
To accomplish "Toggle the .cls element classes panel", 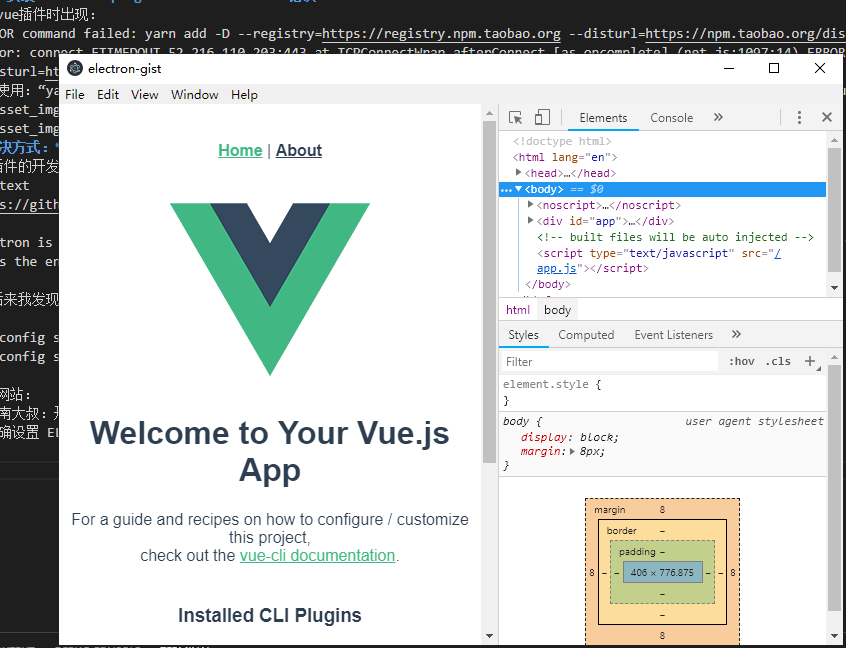I will pos(777,361).
